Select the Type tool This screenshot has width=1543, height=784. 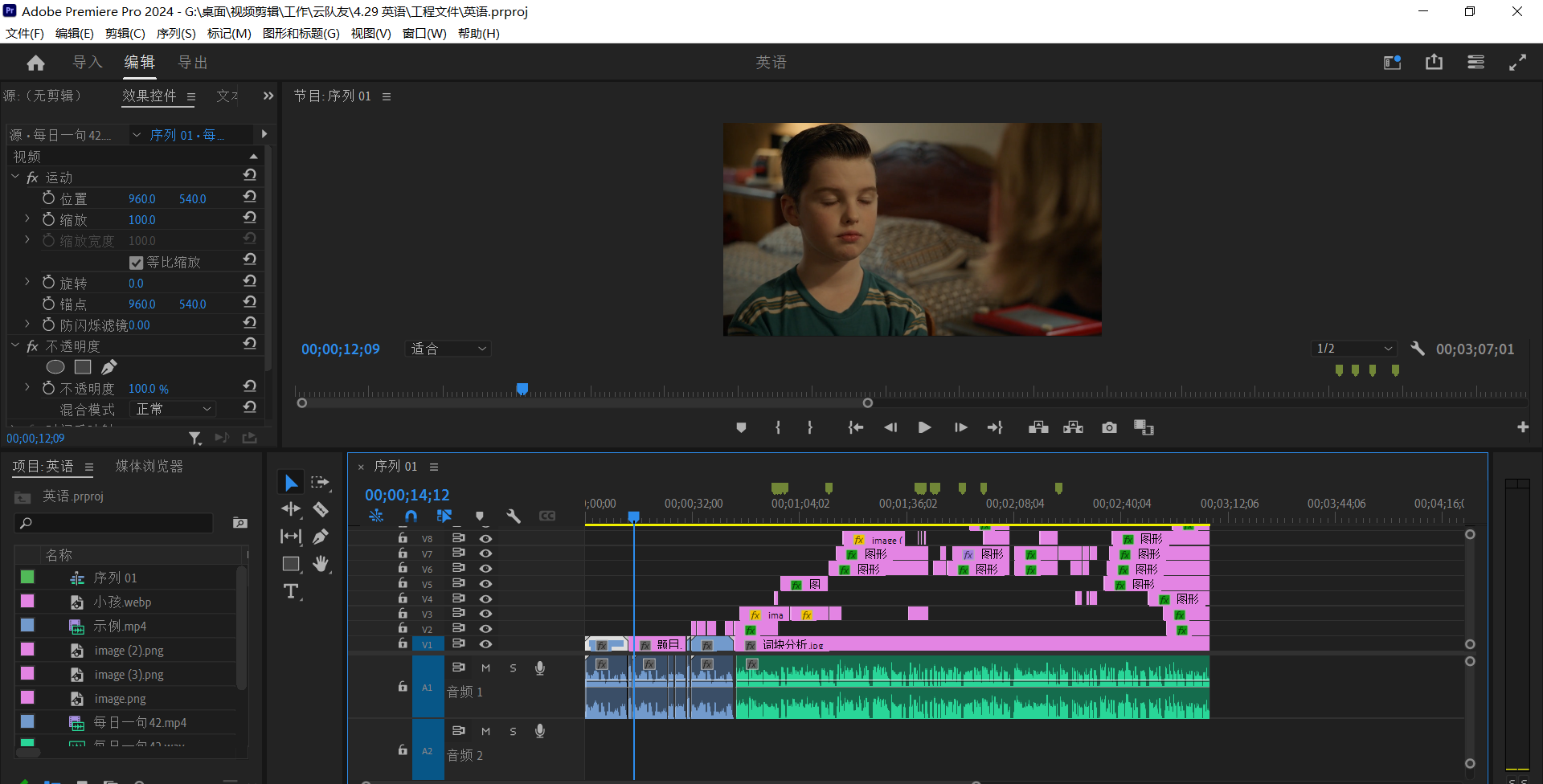[x=291, y=592]
